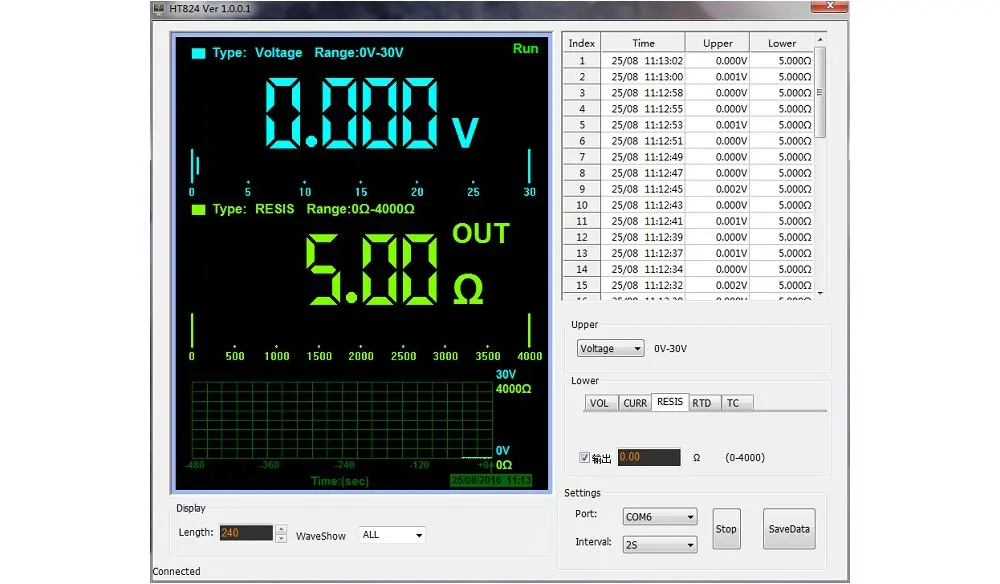Select time cell 25/08 11:12:45
The image size is (1000, 584).
coord(643,189)
